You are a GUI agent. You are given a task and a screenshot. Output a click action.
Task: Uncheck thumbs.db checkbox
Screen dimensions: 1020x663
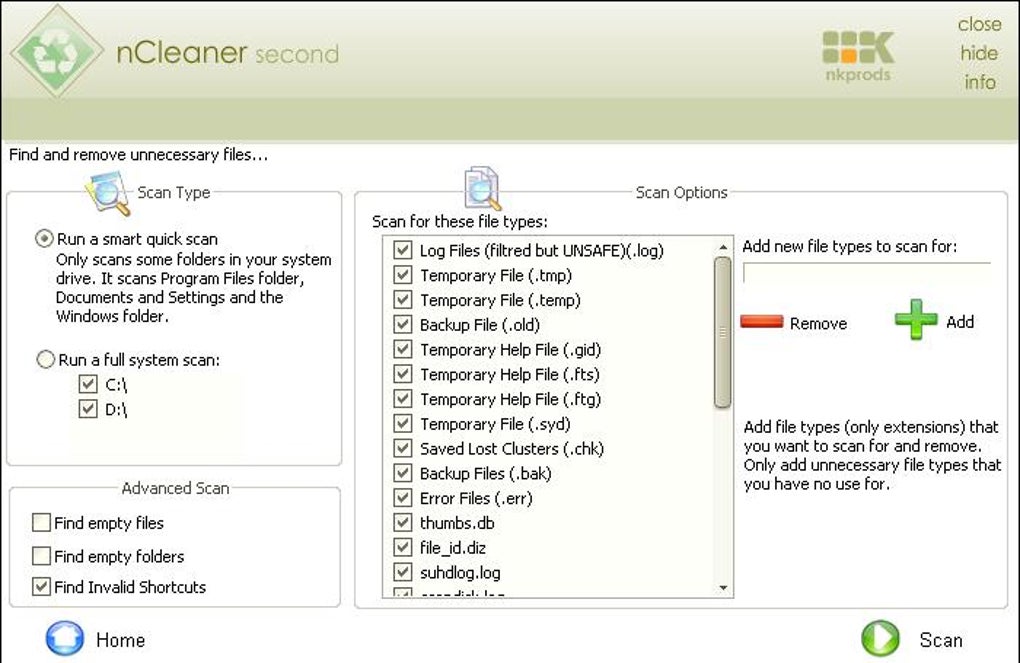tap(403, 522)
